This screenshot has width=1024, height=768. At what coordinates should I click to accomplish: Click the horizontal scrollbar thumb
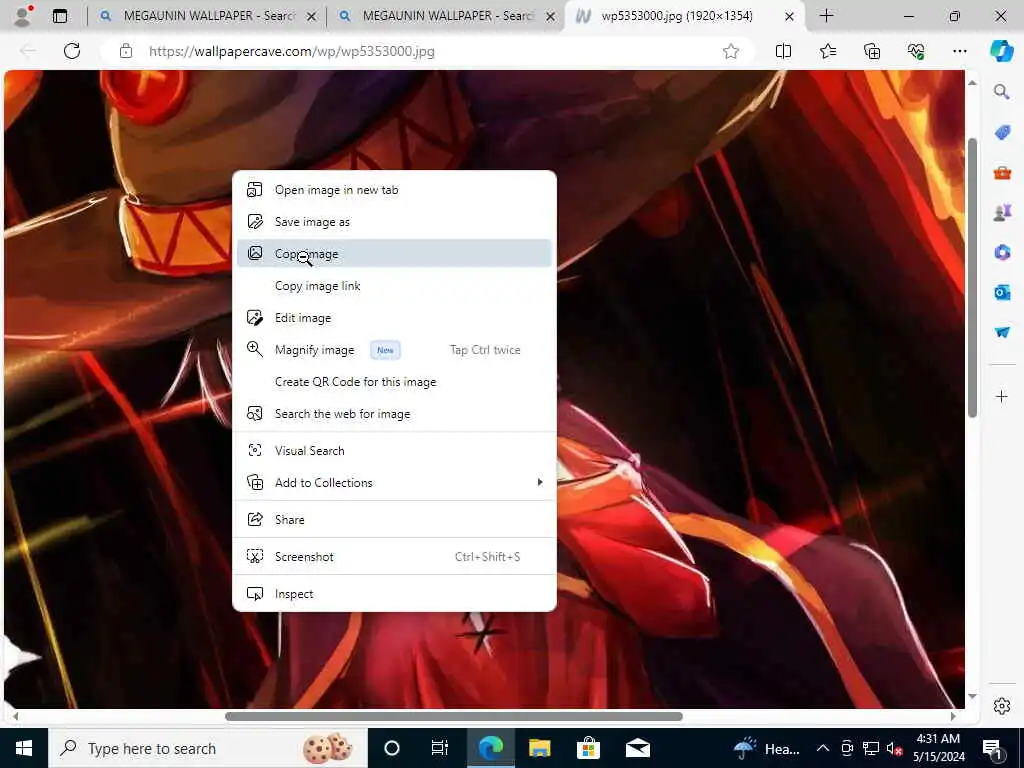point(454,716)
